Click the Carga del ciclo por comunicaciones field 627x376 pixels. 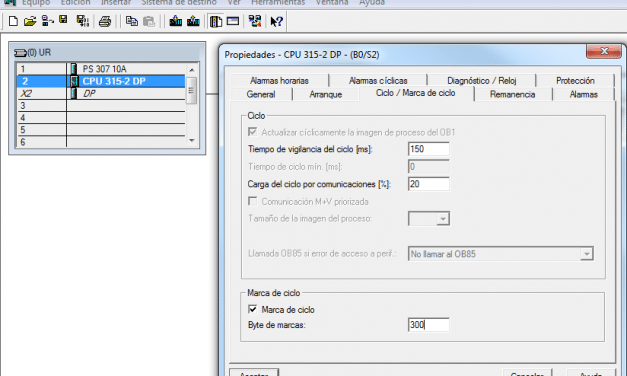coord(429,184)
